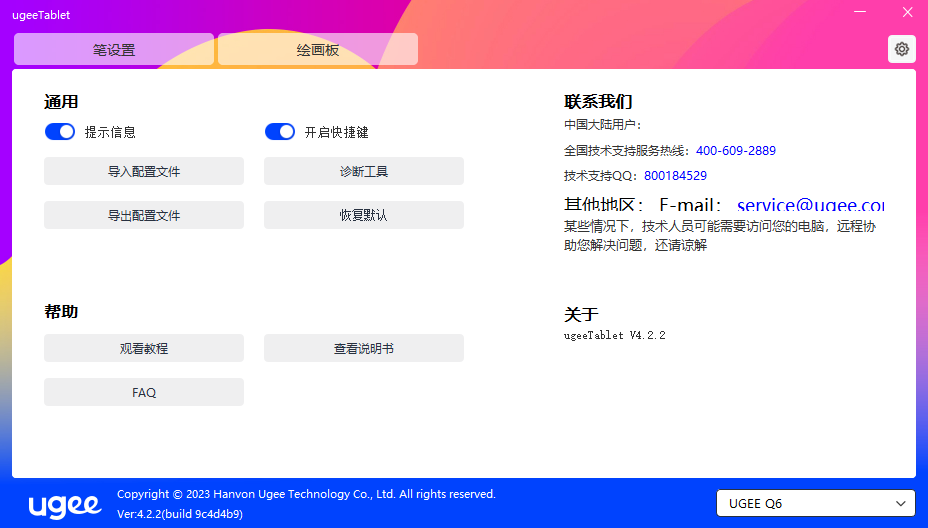
Task: Click the ugee logo in footer
Action: 65,505
